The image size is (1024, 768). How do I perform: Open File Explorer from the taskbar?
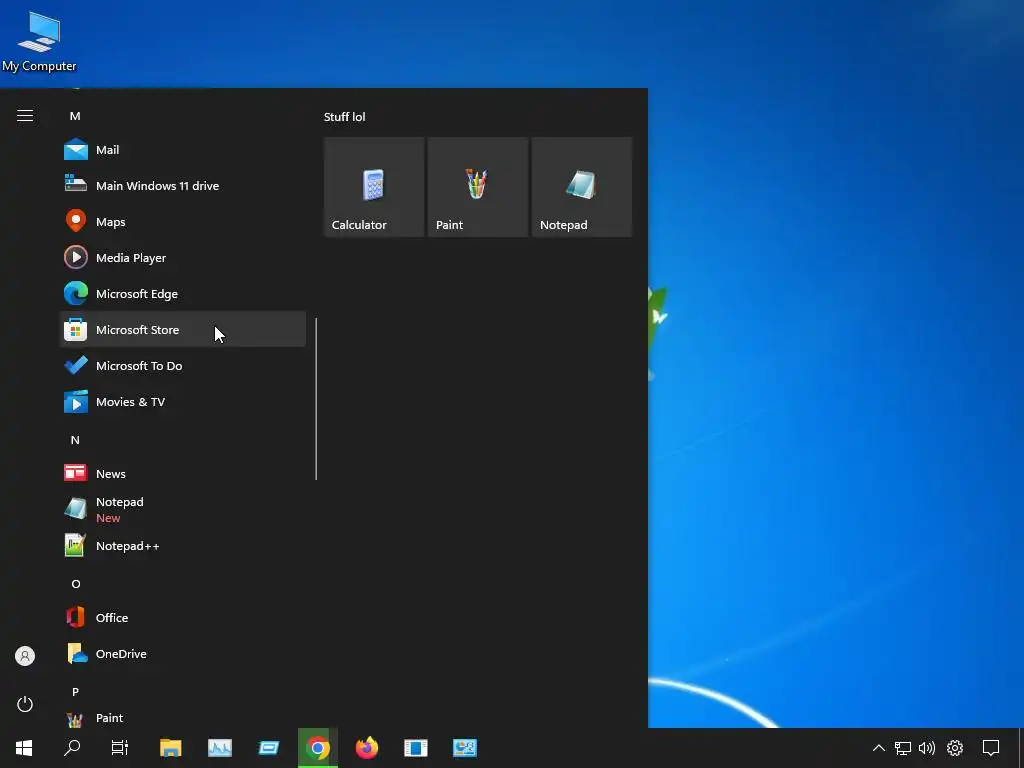[170, 748]
